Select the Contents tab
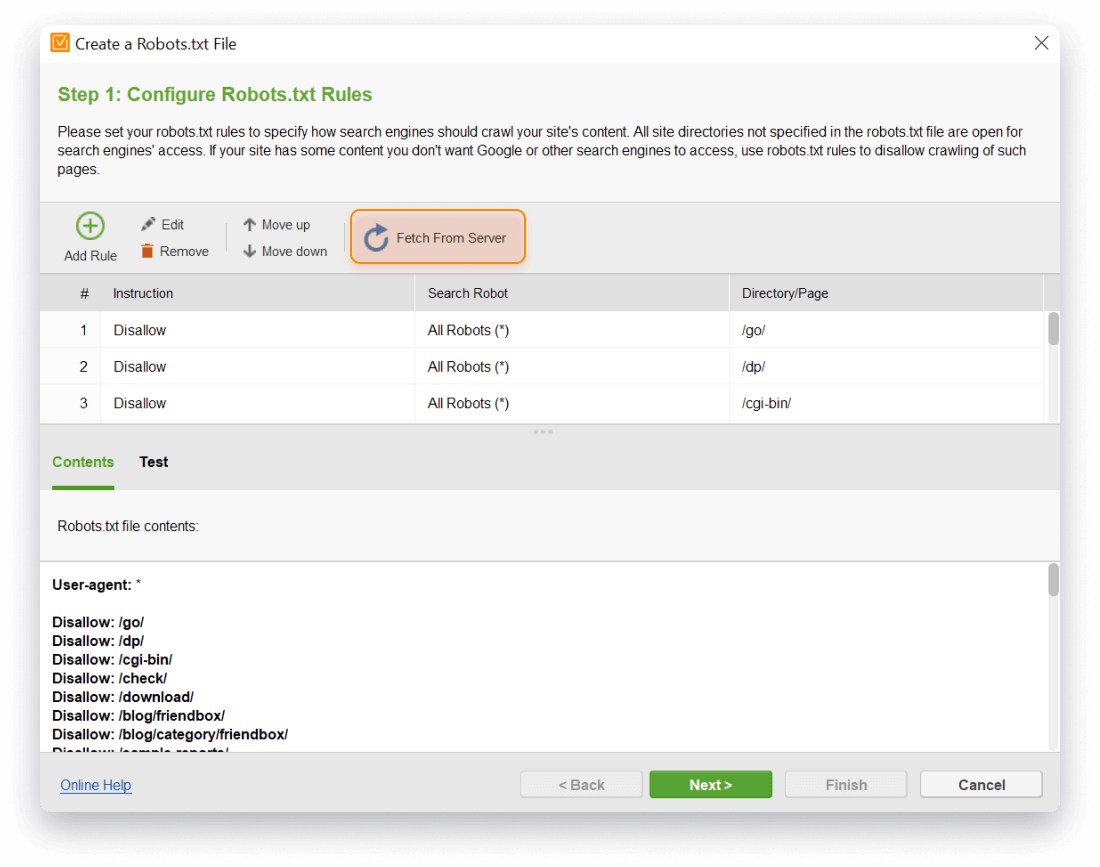Screen dimensions: 1100x867 point(83,462)
